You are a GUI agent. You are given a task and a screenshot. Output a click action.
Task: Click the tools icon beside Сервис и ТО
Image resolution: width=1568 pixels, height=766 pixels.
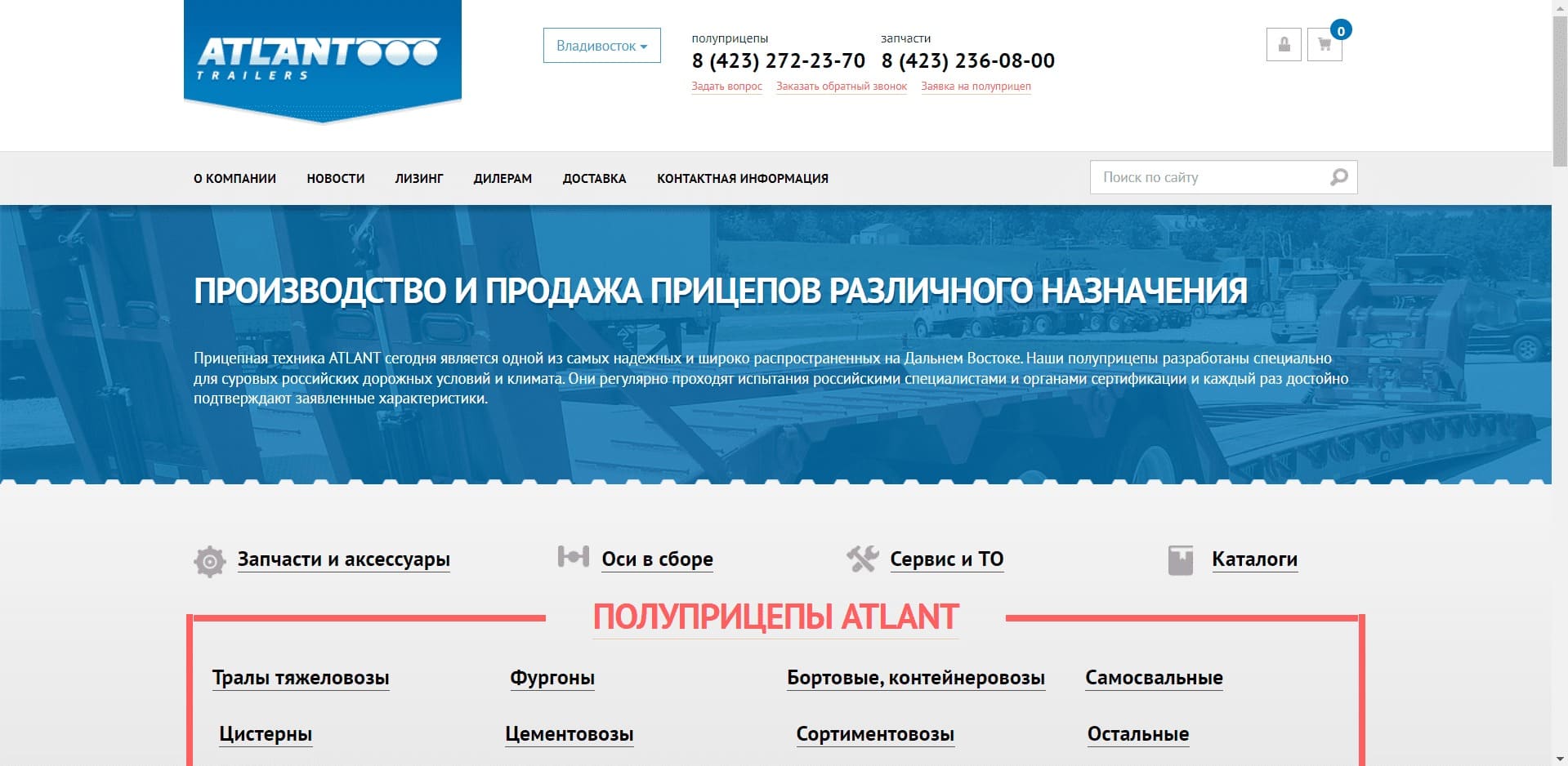[x=862, y=559]
